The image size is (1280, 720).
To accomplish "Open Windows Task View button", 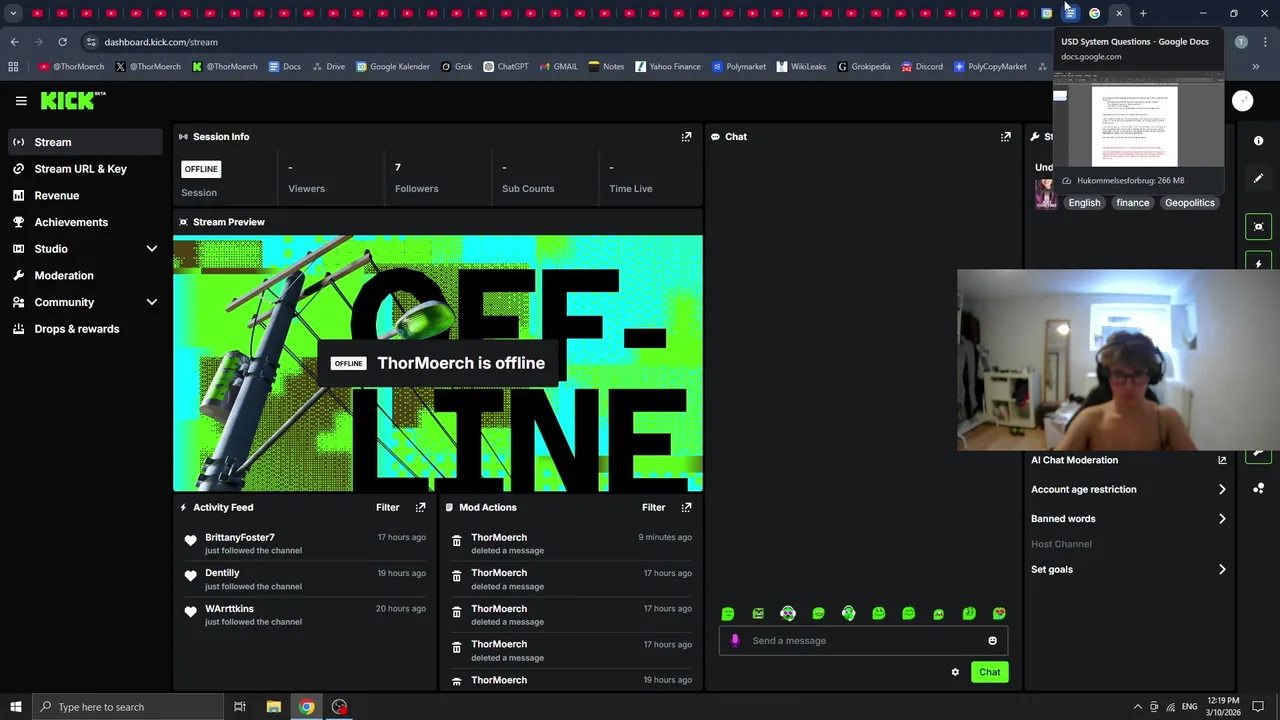I will click(x=240, y=707).
